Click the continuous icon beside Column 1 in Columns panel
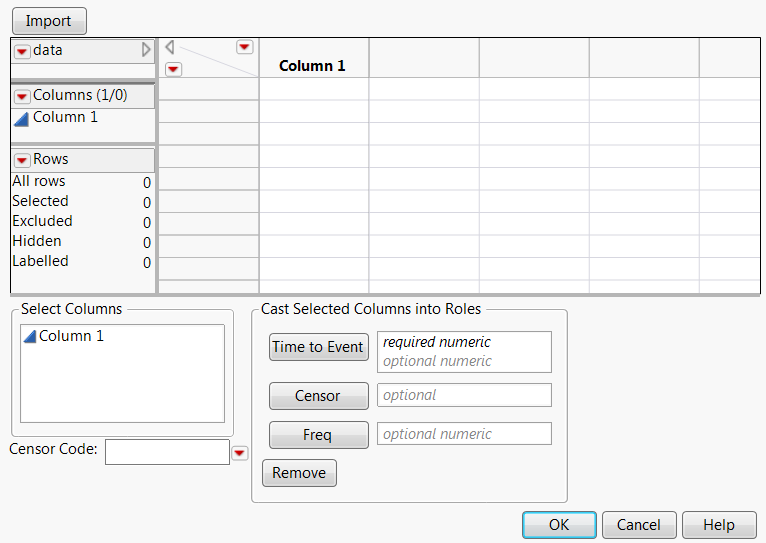This screenshot has height=543, width=766. 22,118
